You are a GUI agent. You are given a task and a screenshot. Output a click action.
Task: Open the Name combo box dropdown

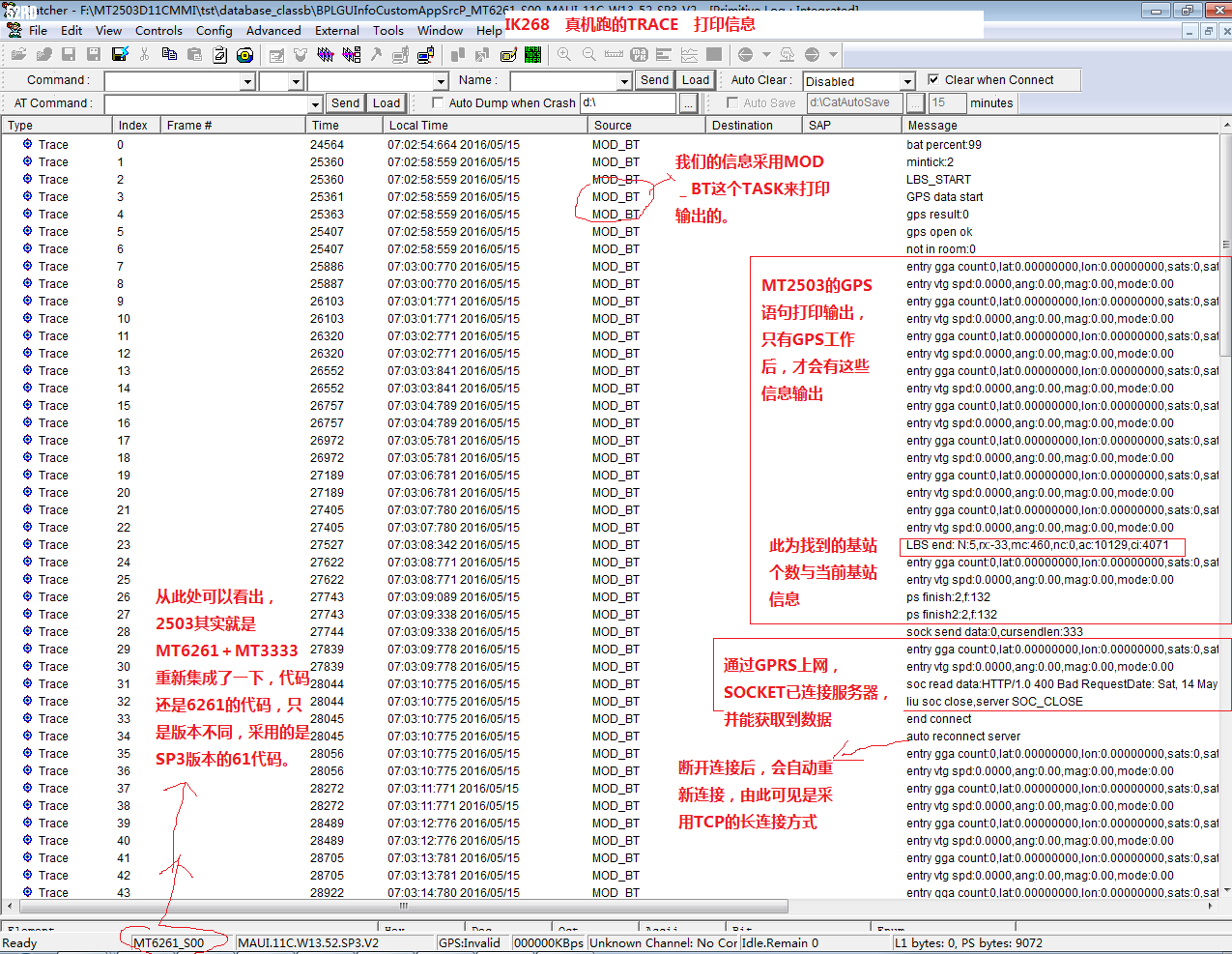[624, 81]
